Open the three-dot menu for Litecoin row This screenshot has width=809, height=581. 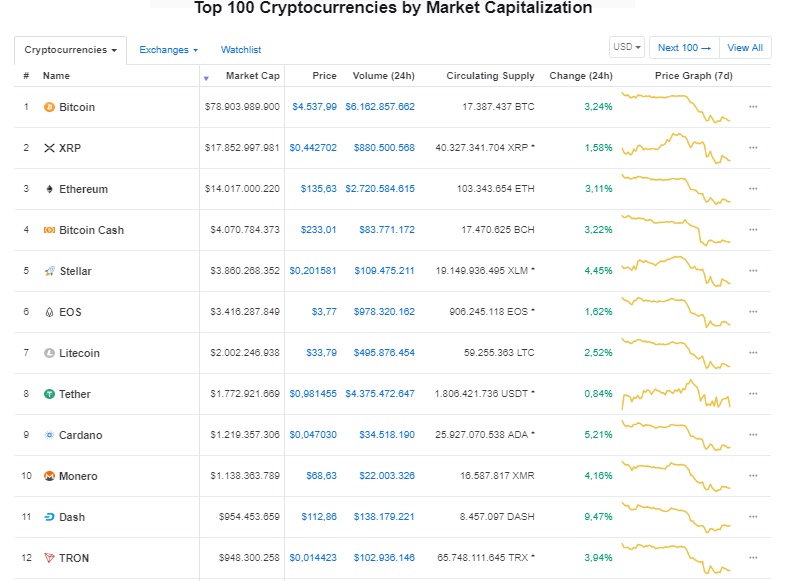click(753, 353)
